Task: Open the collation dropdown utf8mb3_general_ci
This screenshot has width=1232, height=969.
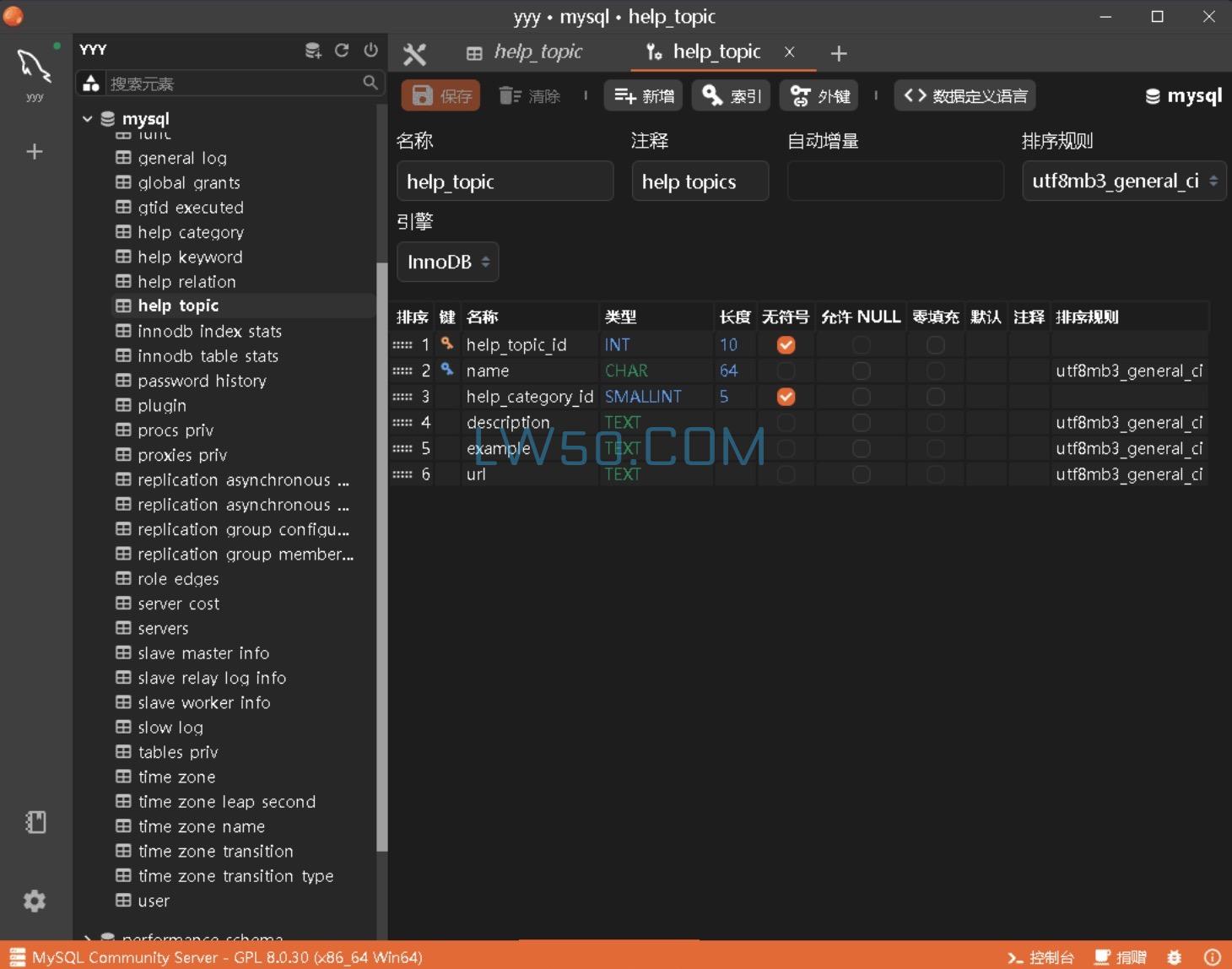Action: tap(1123, 181)
